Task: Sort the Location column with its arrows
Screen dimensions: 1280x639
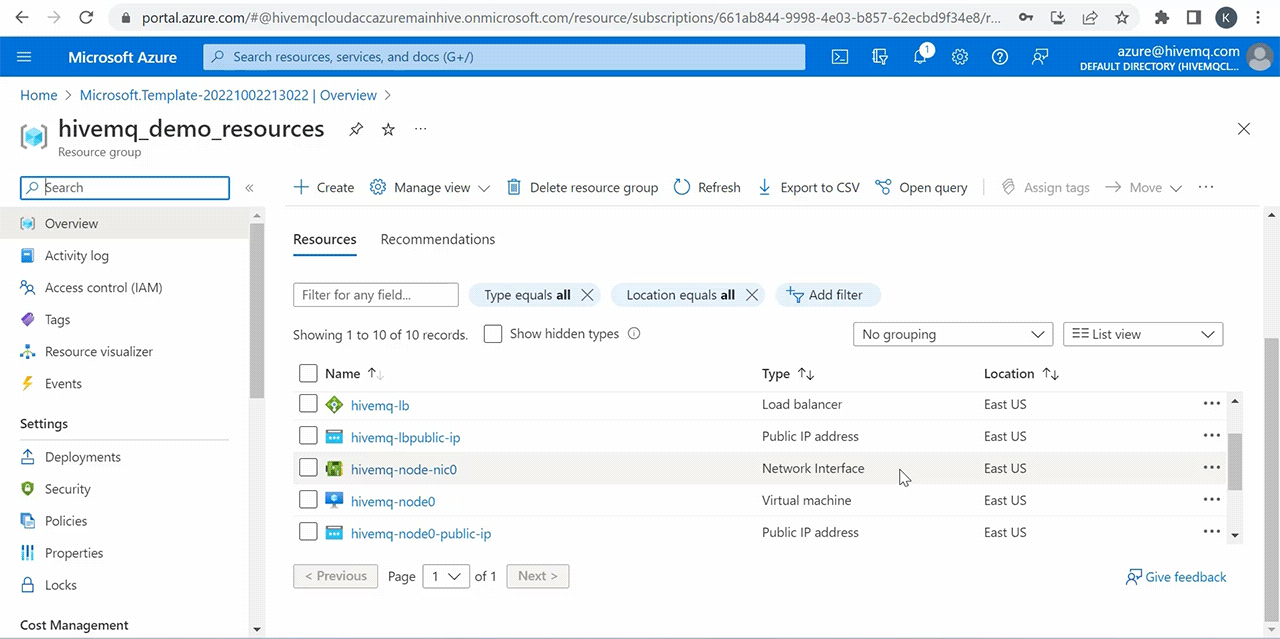Action: pos(1050,373)
